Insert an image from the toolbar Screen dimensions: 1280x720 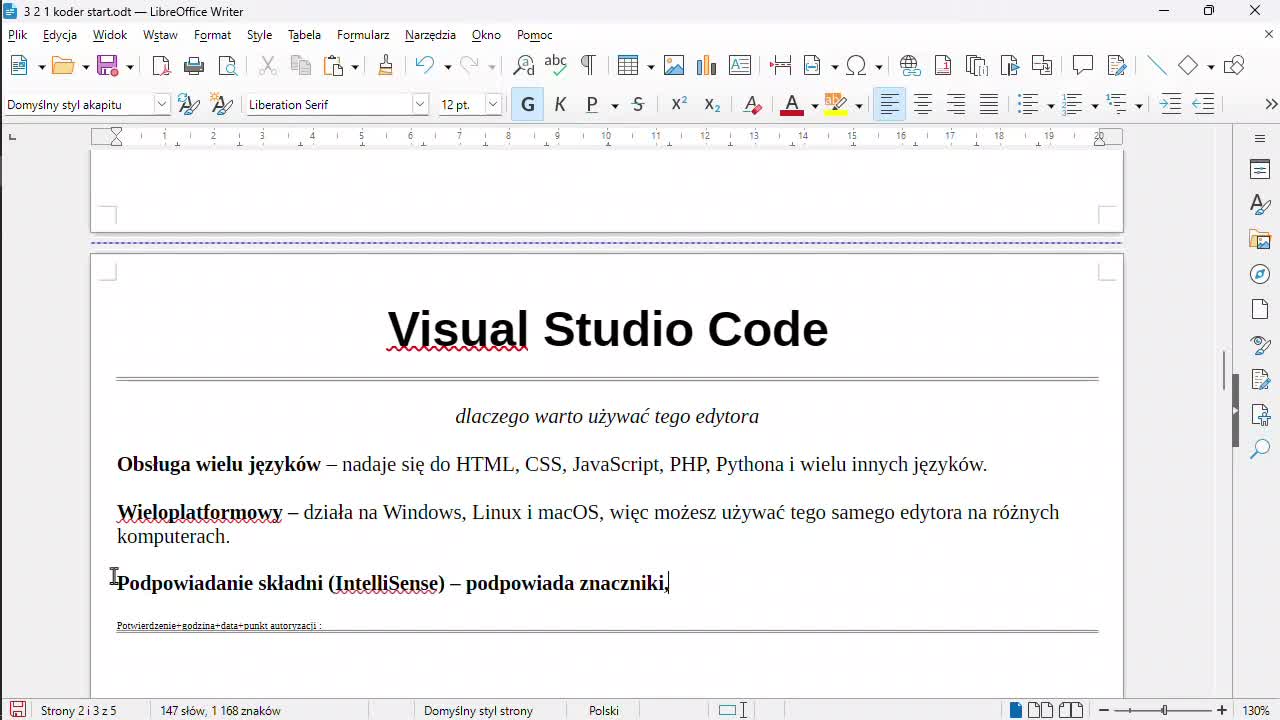675,65
